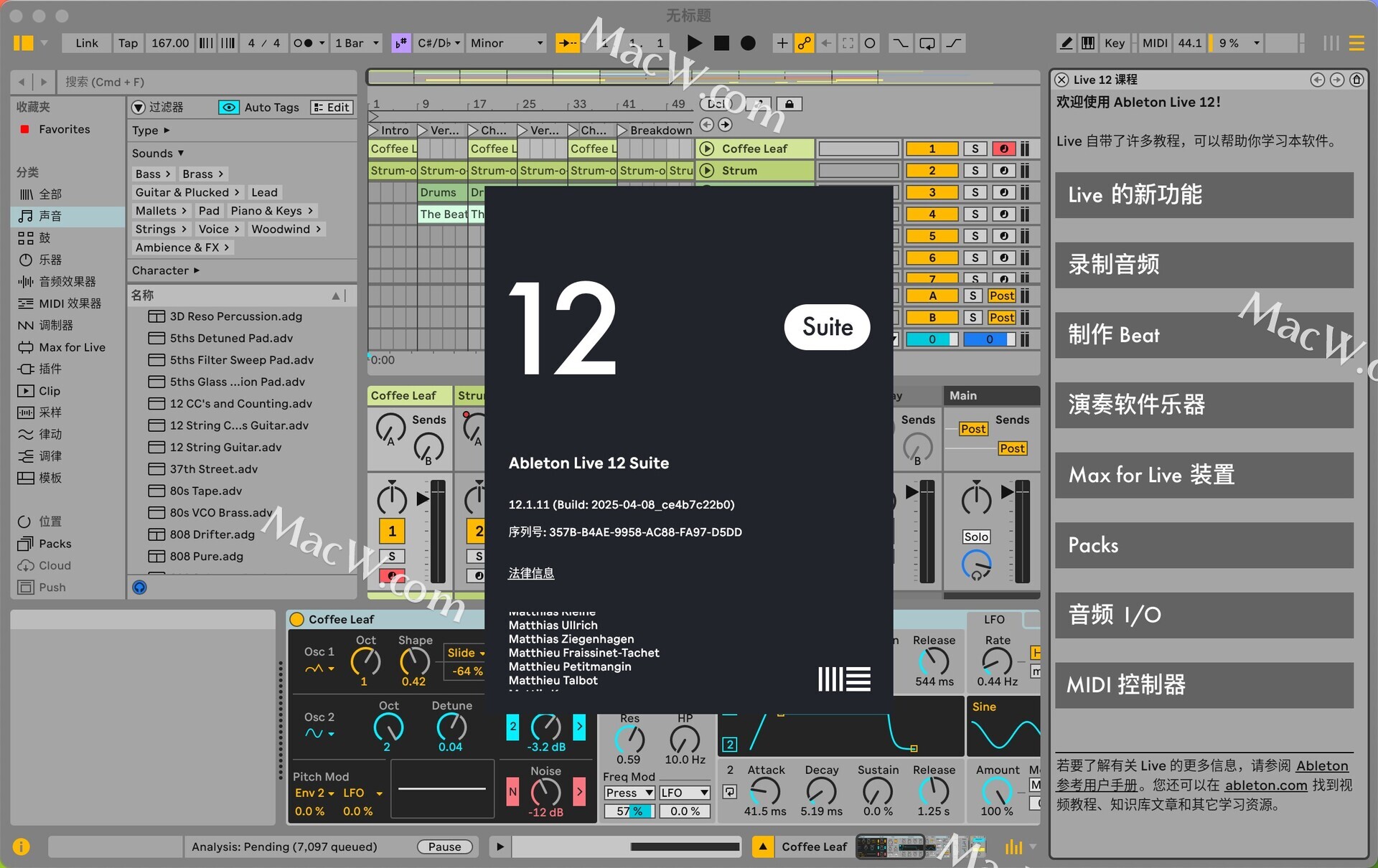This screenshot has width=1378, height=868.
Task: Click the Stop button in transport
Action: (721, 43)
